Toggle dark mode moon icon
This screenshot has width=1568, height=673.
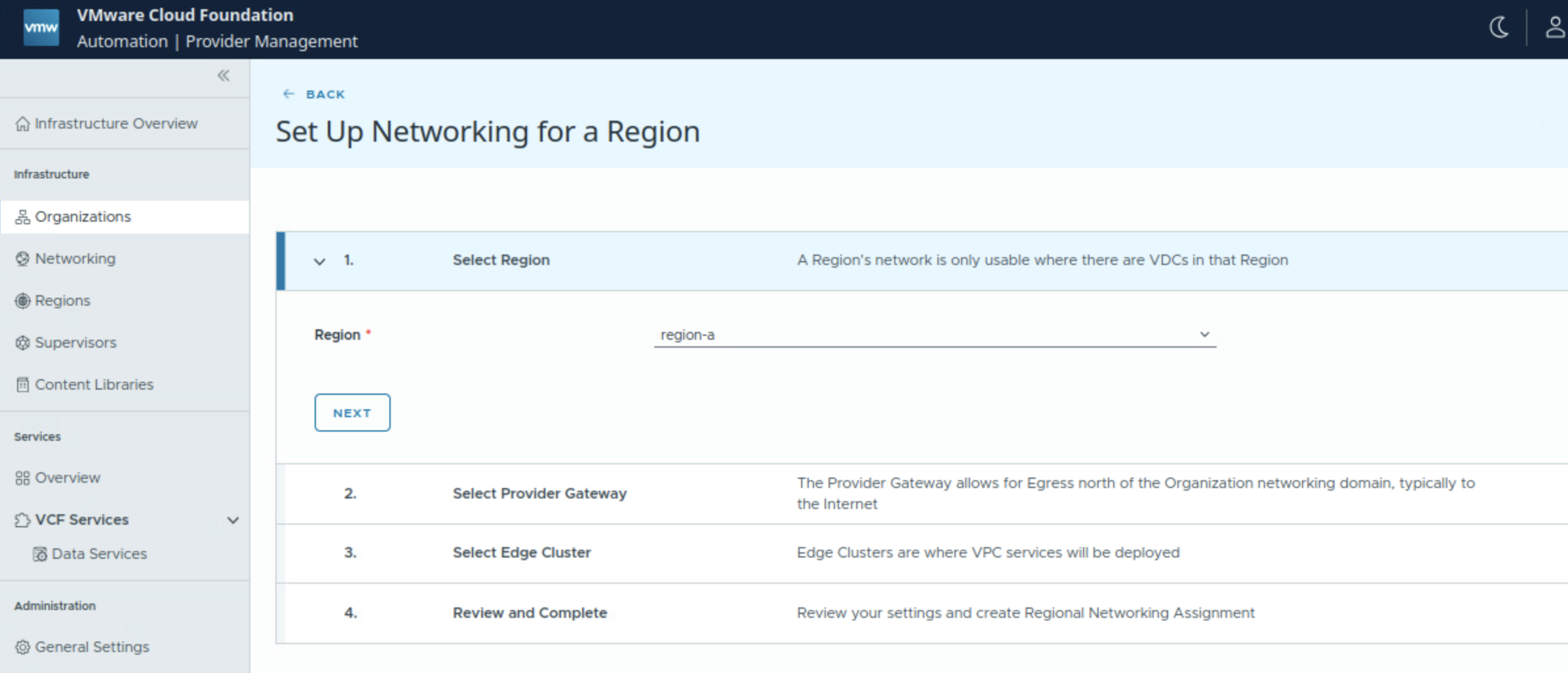[x=1499, y=28]
